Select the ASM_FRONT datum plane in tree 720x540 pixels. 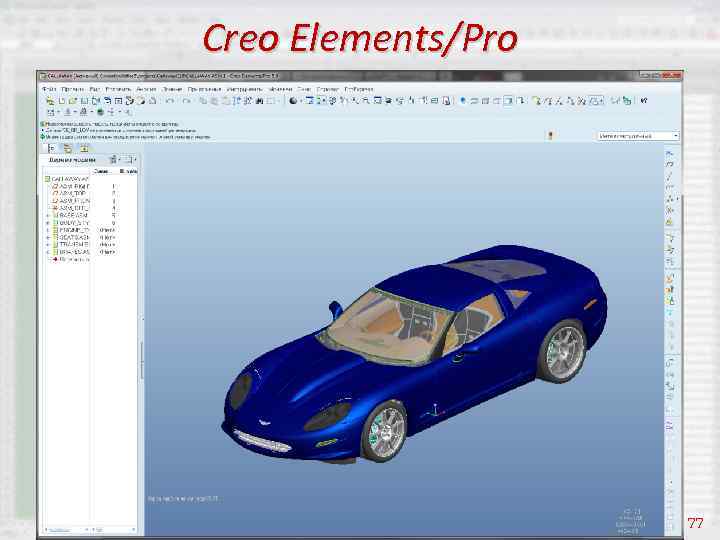(71, 201)
